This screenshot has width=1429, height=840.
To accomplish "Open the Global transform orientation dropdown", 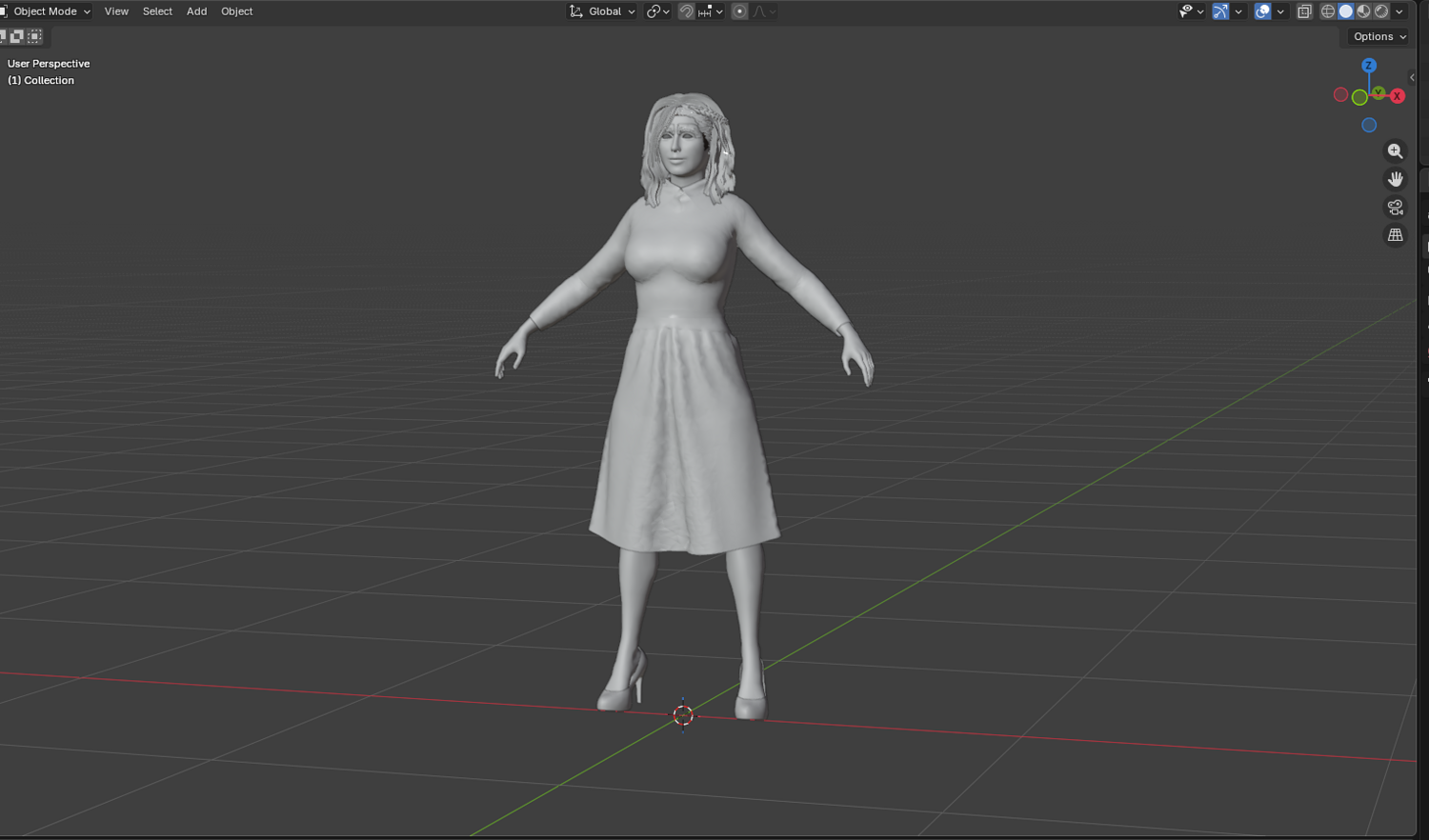I will pyautogui.click(x=602, y=11).
